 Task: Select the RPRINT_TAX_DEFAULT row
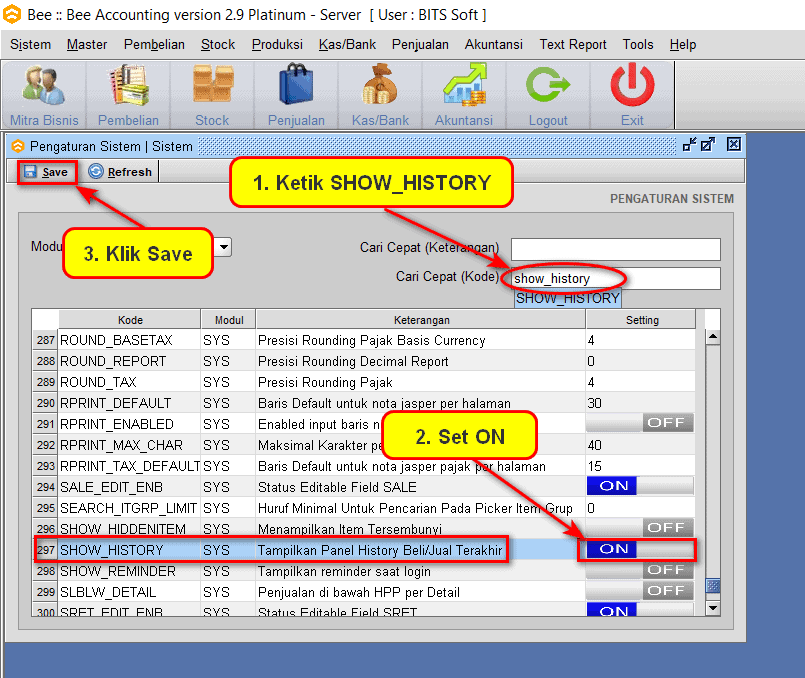364,466
